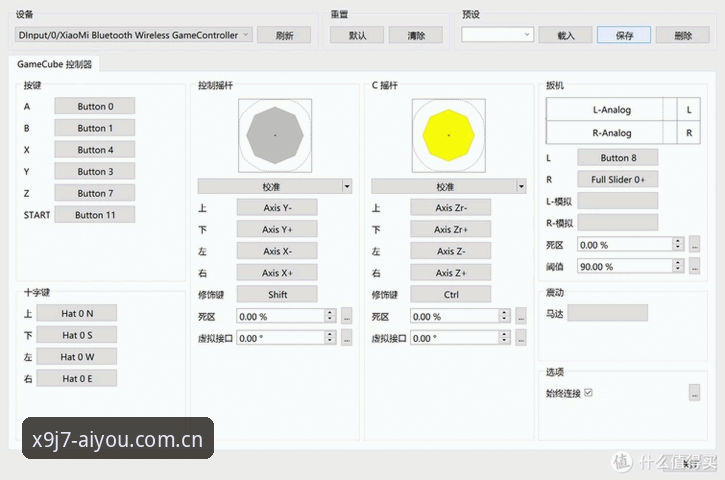Remap control stick down Axis Y+
This screenshot has height=480, width=725.
coord(277,229)
